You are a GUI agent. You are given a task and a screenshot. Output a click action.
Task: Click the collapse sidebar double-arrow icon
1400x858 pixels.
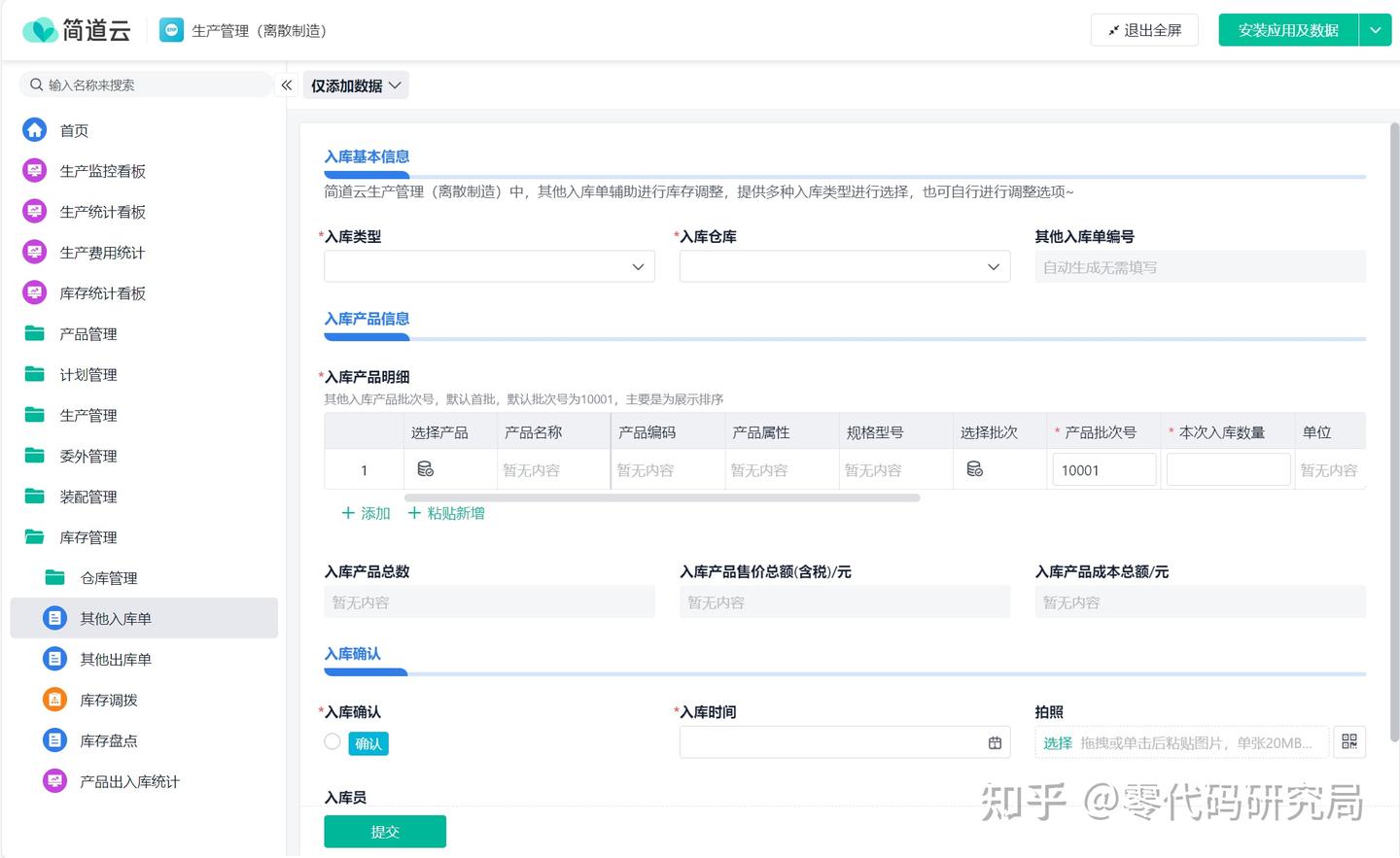tap(287, 86)
